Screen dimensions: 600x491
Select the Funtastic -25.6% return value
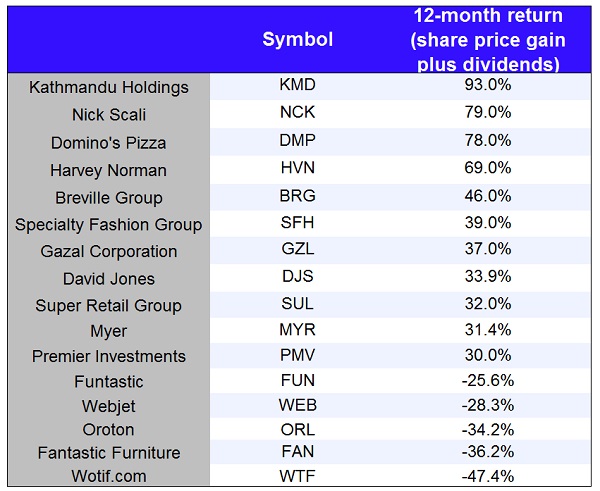click(489, 381)
